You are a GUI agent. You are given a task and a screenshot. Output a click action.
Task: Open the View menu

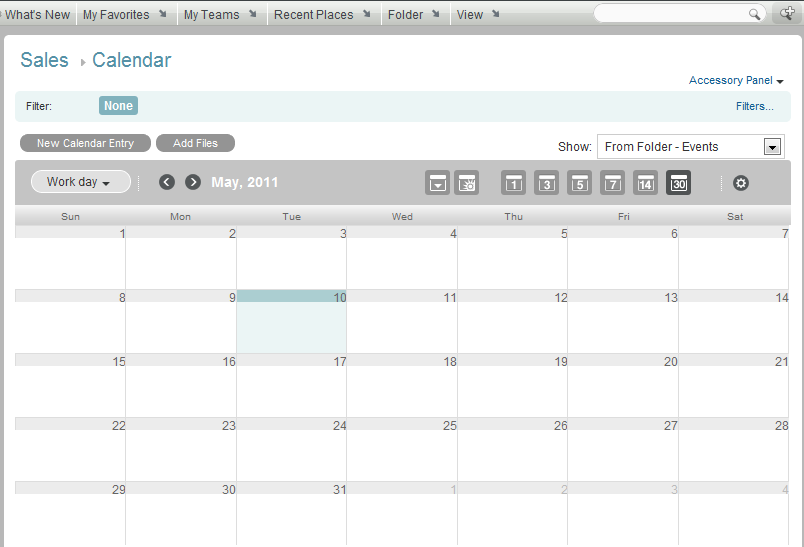tap(477, 15)
